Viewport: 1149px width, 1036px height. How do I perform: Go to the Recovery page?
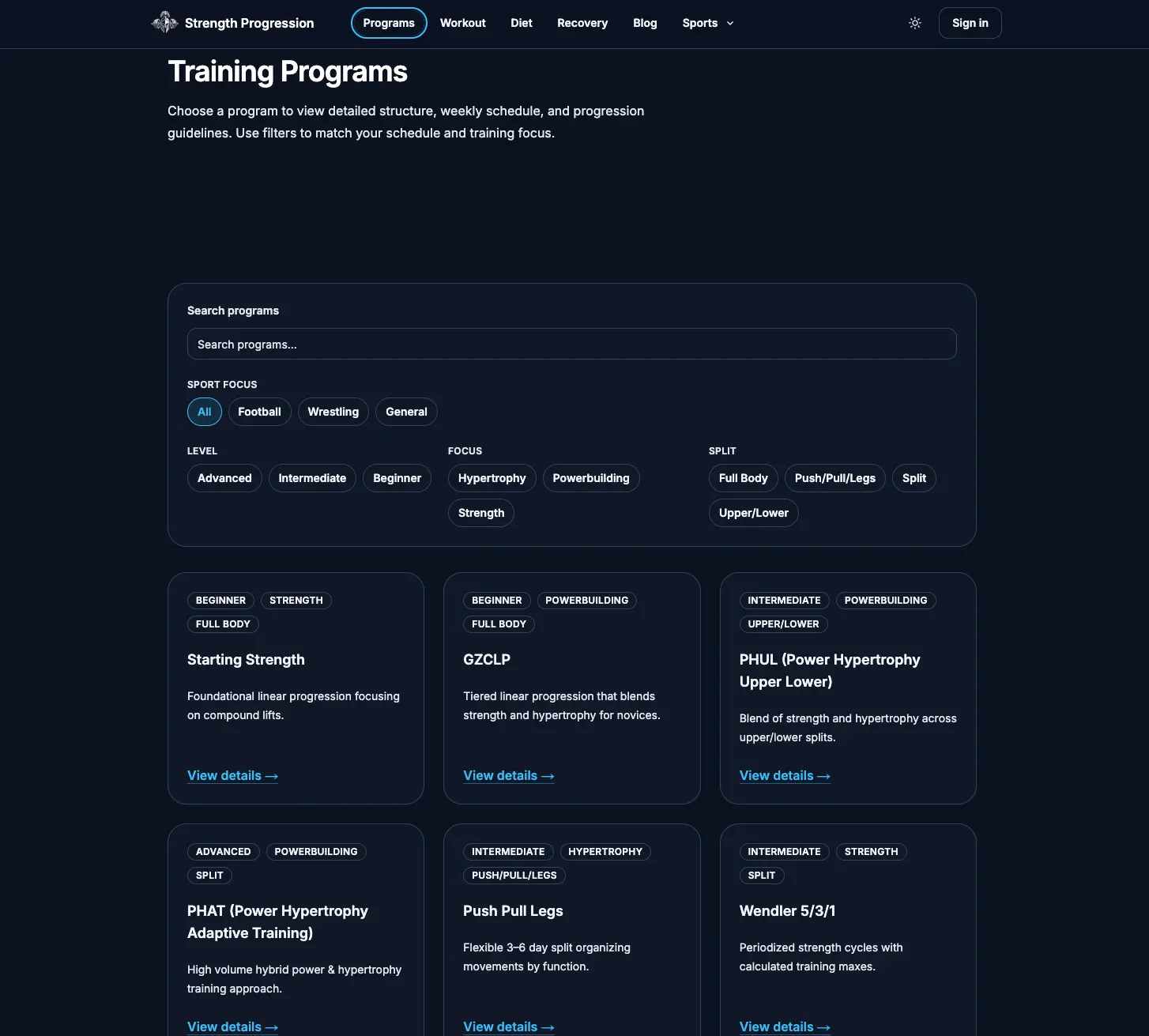[582, 23]
